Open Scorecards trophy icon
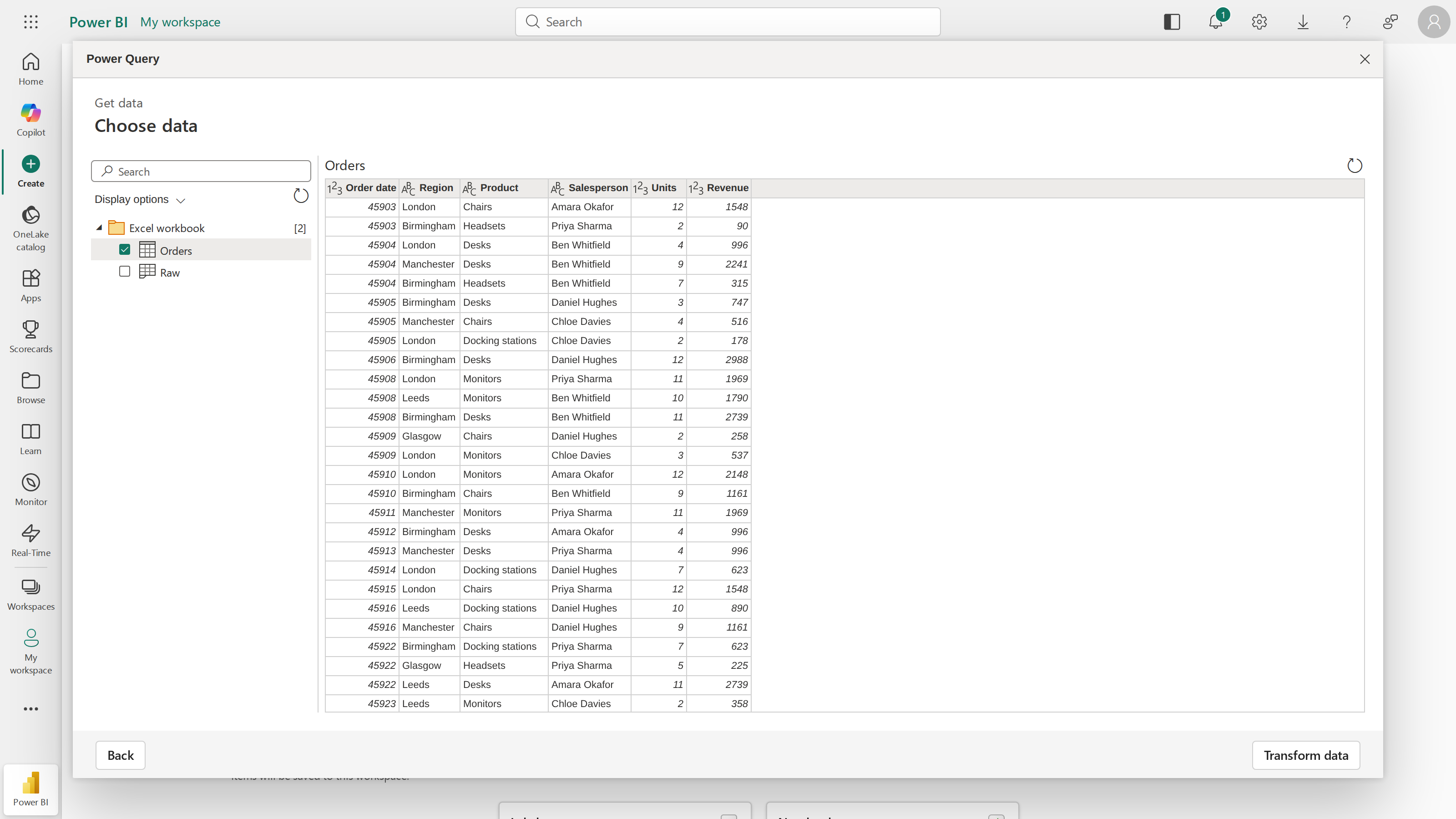Image resolution: width=1456 pixels, height=819 pixels. click(x=30, y=329)
